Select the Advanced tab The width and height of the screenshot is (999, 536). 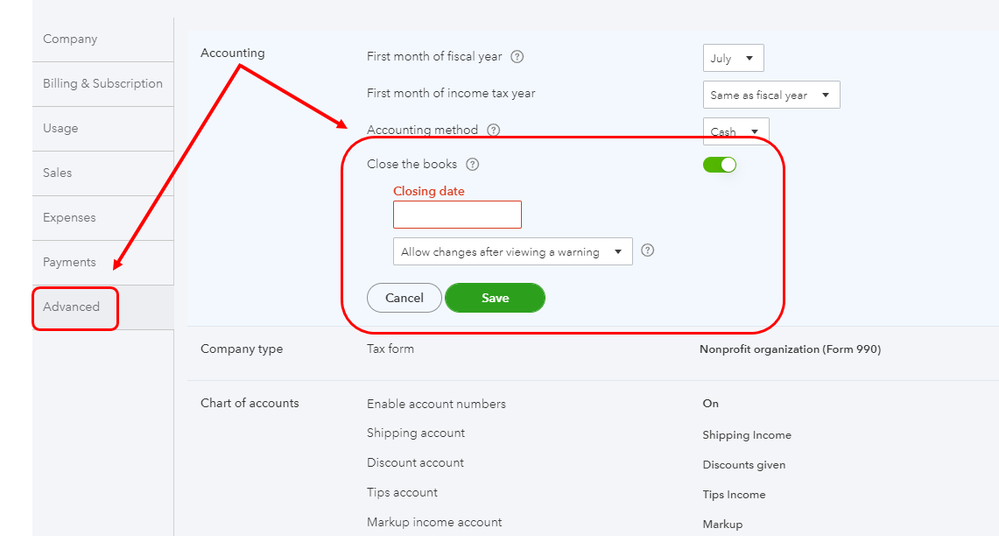pyautogui.click(x=72, y=307)
